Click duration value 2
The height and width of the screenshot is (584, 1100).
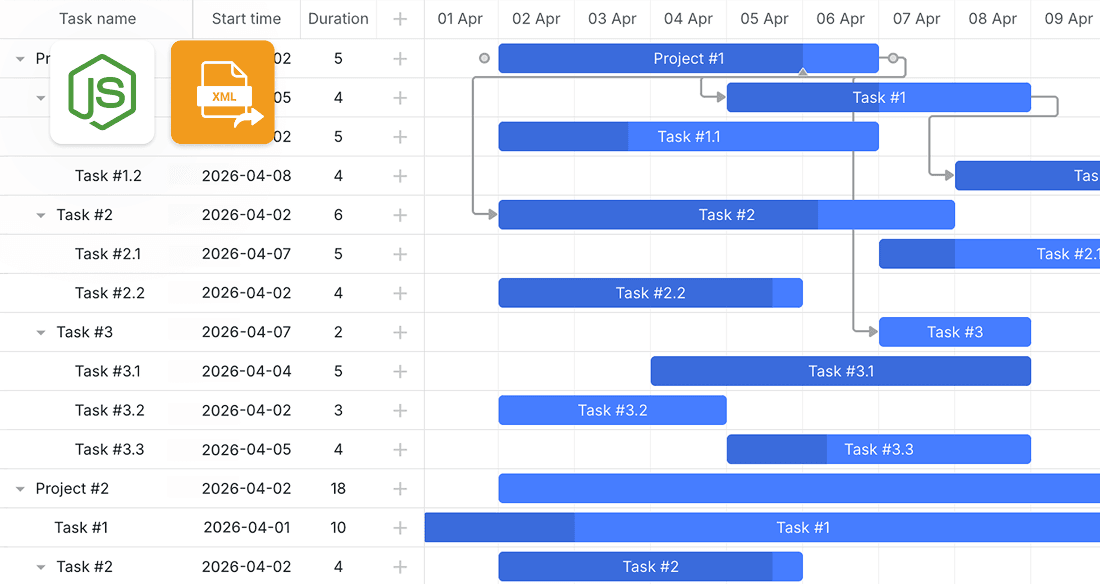338,332
